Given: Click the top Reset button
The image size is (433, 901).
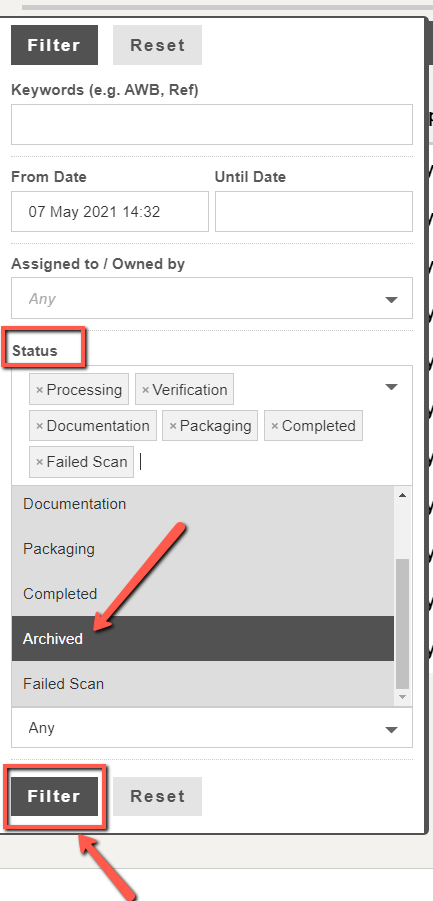Looking at the screenshot, I should pos(157,45).
